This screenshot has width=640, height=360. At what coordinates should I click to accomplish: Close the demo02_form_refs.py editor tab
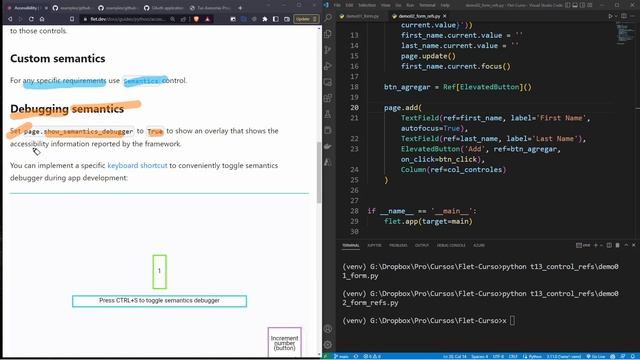coord(444,16)
